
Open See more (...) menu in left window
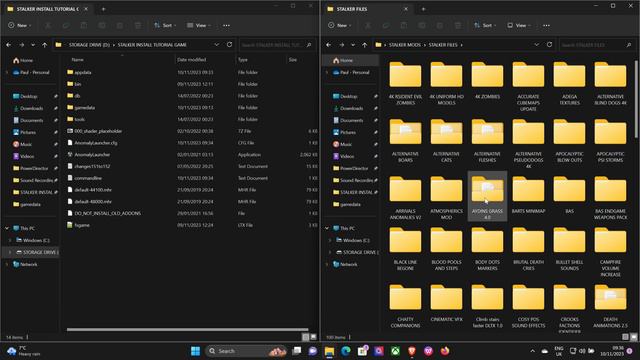tap(226, 25)
